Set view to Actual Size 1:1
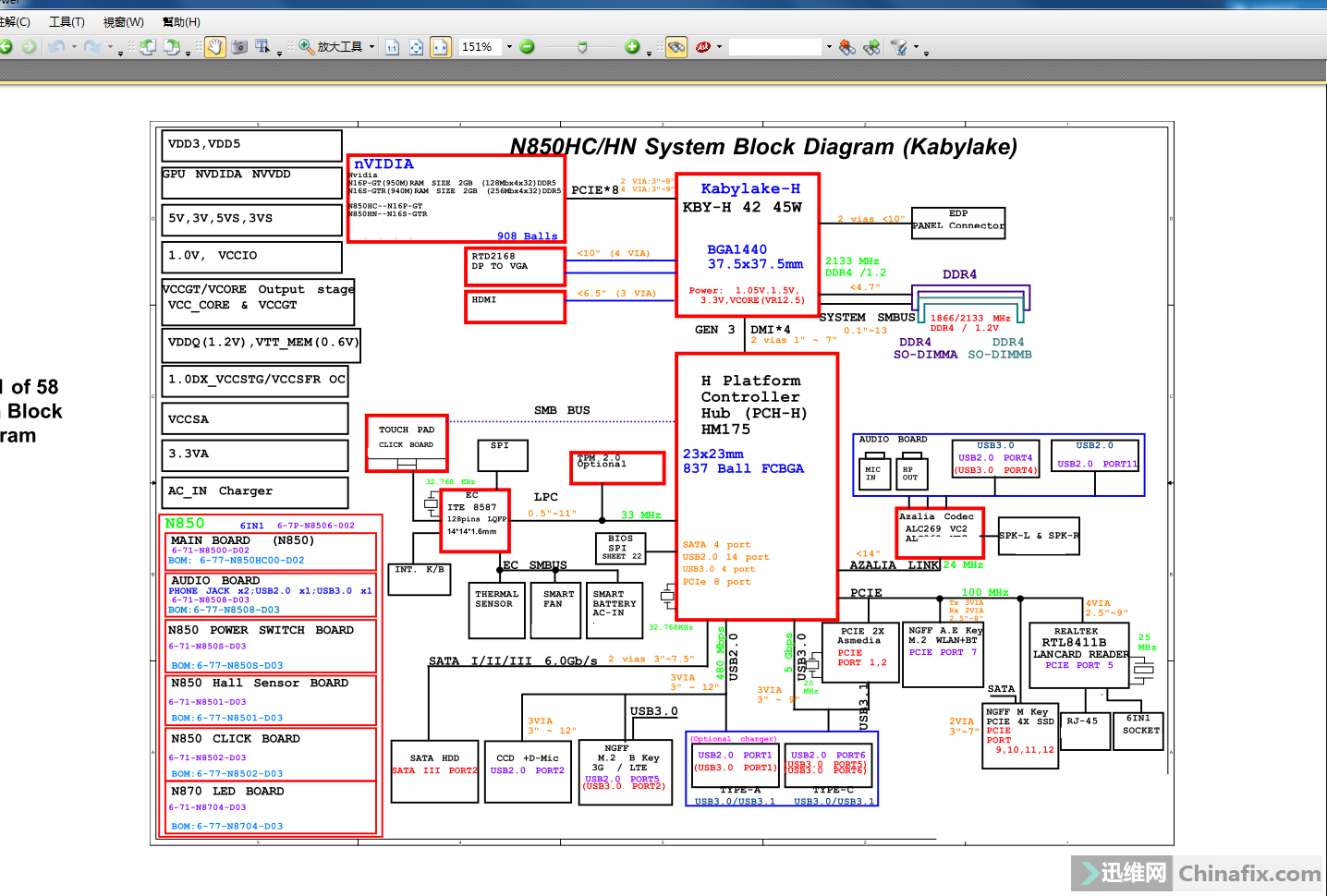The height and width of the screenshot is (896, 1327). [x=393, y=46]
